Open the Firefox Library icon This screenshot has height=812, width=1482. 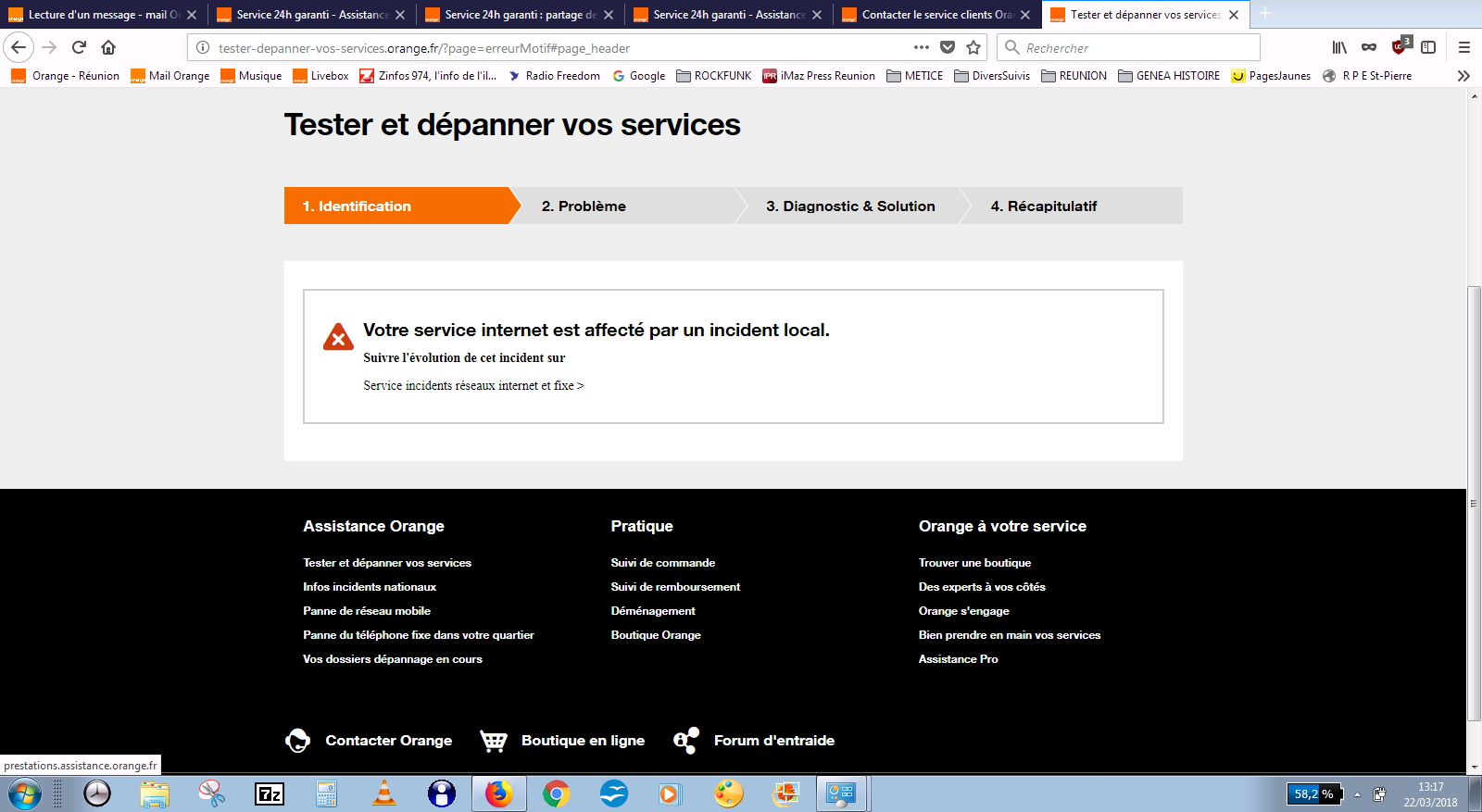click(1339, 47)
